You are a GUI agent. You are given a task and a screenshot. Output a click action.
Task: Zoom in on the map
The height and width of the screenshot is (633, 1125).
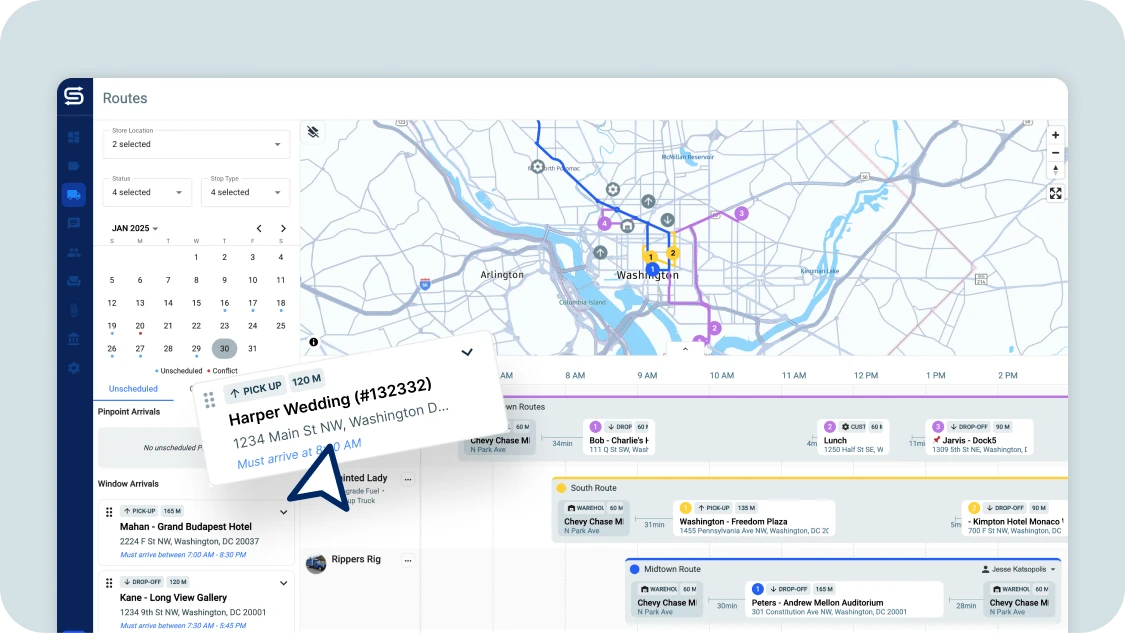tap(1055, 135)
